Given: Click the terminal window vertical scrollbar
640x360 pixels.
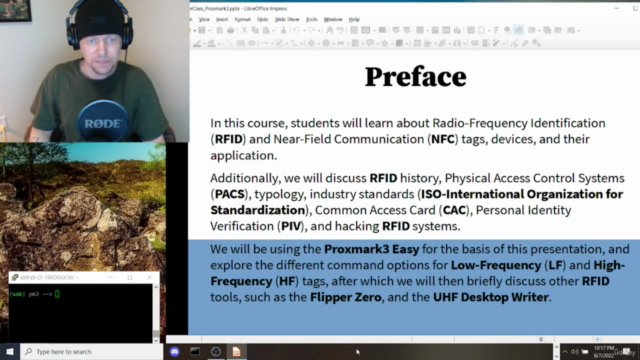Looking at the screenshot, I should point(156,313).
